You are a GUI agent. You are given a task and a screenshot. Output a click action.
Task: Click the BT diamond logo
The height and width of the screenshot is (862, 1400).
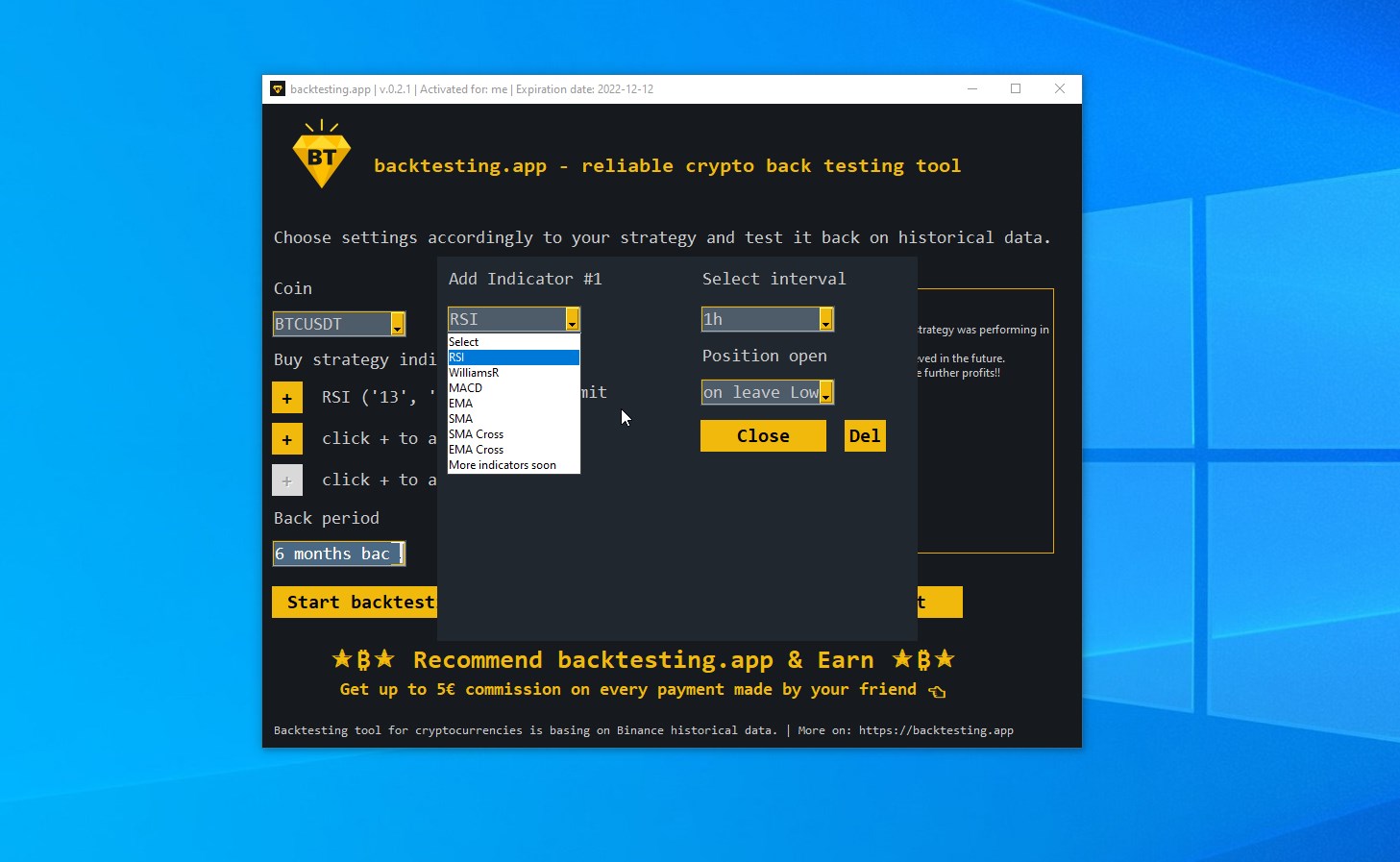321,154
